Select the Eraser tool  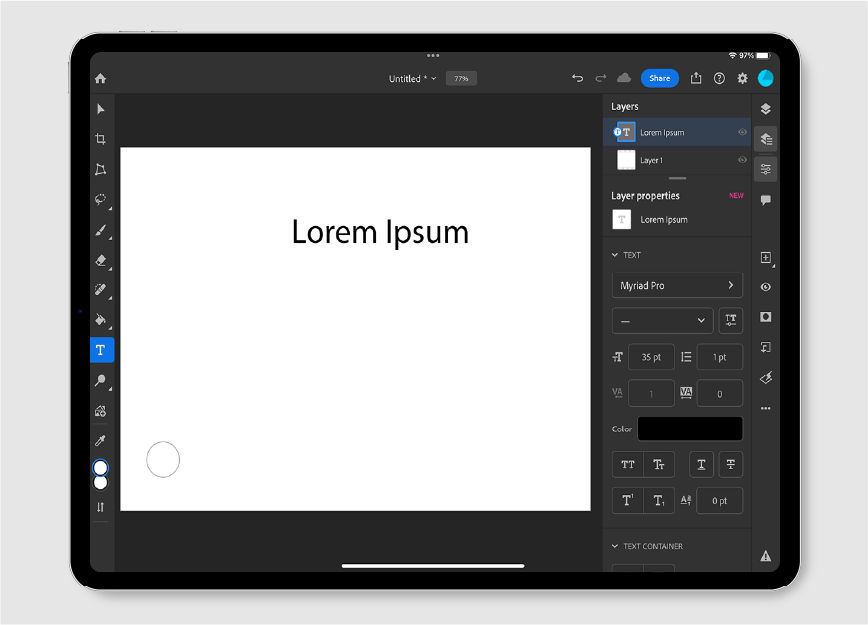coord(100,261)
